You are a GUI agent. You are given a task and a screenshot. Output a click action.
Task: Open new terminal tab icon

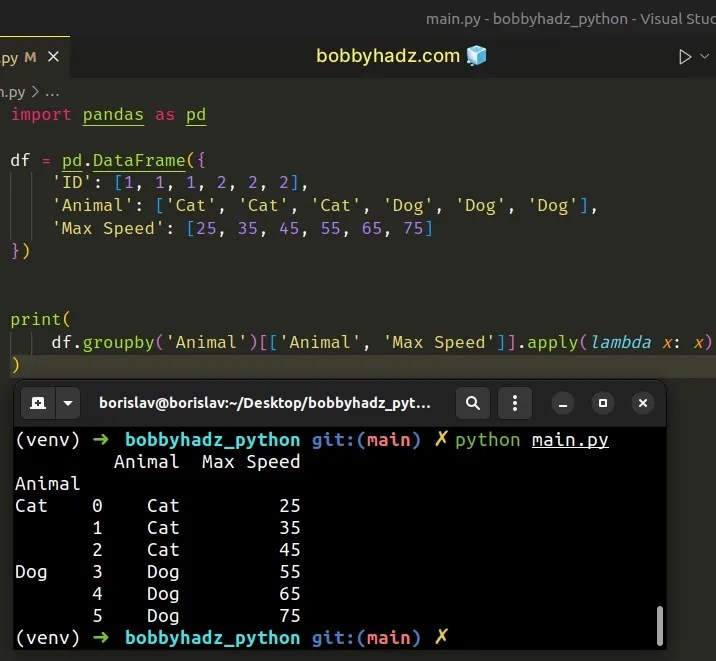point(38,403)
